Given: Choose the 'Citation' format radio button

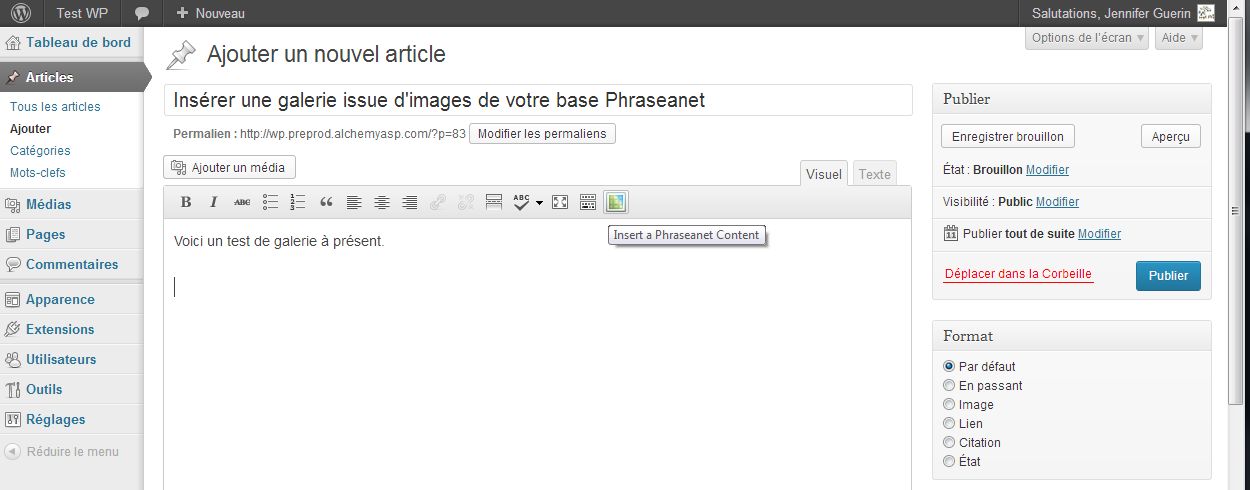Looking at the screenshot, I should pos(949,443).
